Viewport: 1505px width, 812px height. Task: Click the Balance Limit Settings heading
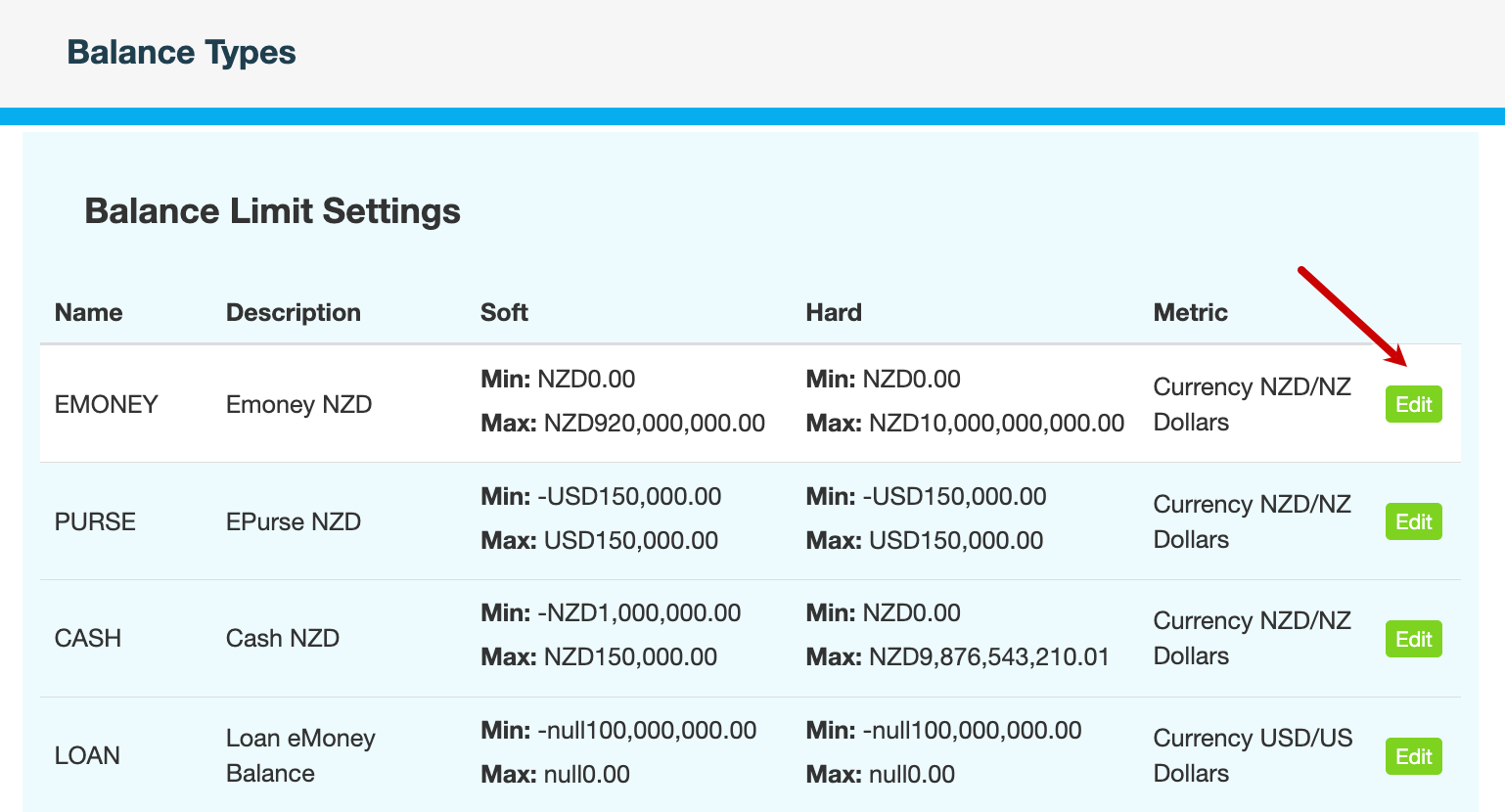[x=272, y=211]
